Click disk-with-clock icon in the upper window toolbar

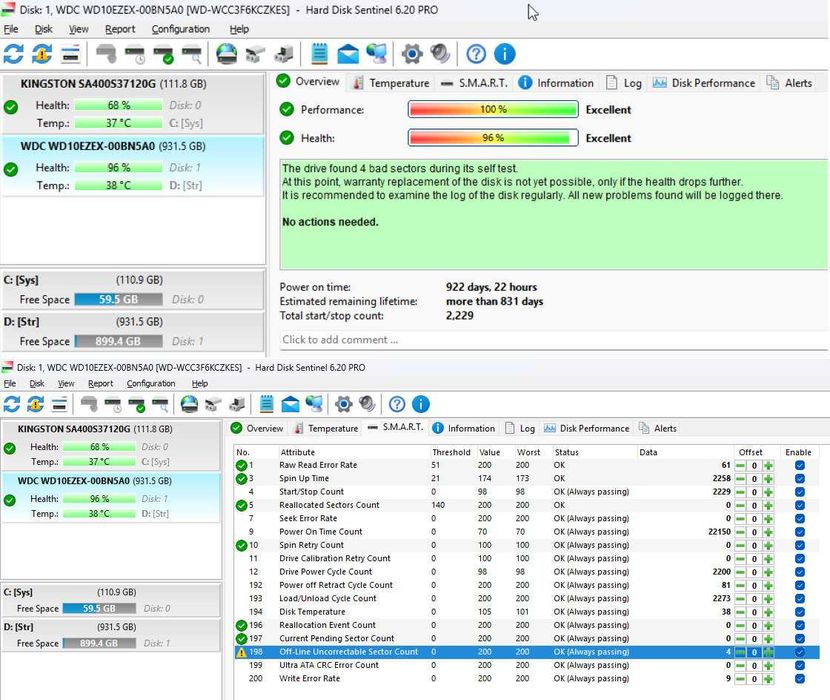(135, 54)
